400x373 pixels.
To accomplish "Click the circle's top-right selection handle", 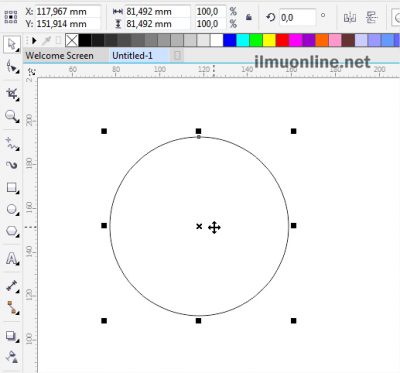I will (x=293, y=131).
